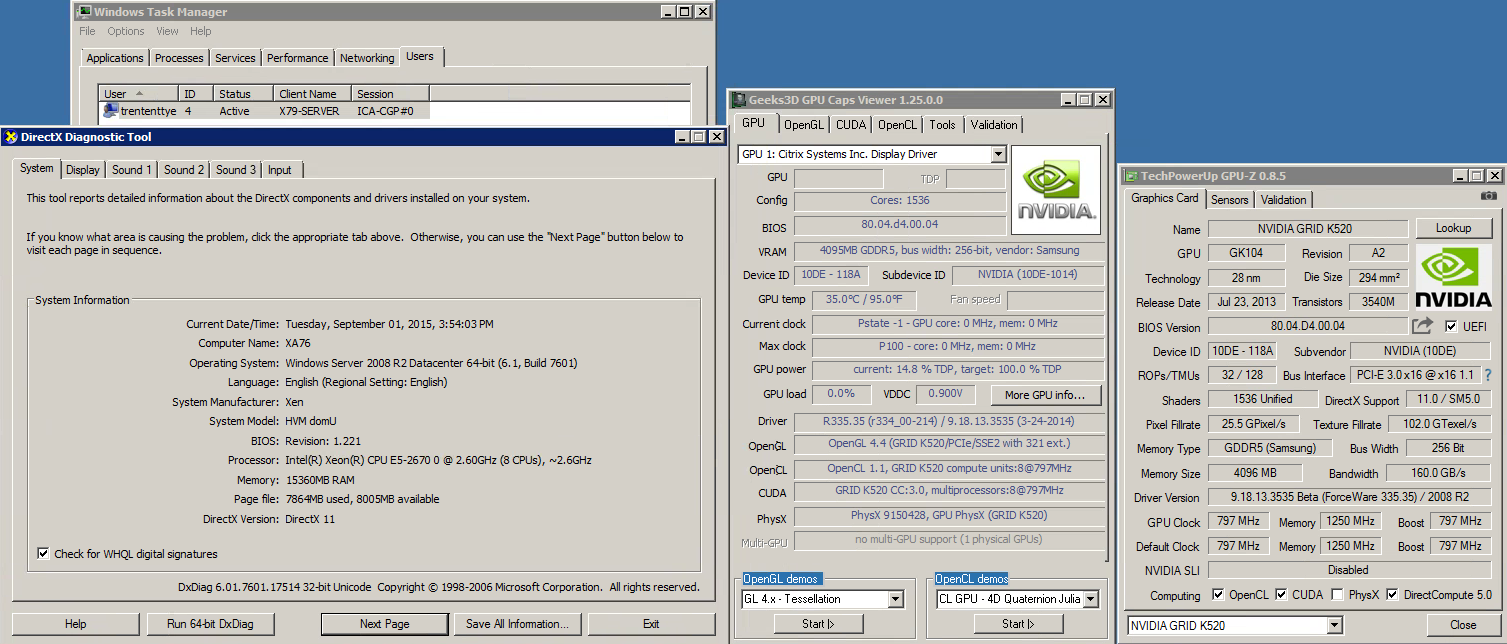This screenshot has width=1507, height=644.
Task: Click Save All Information button
Action: [517, 624]
